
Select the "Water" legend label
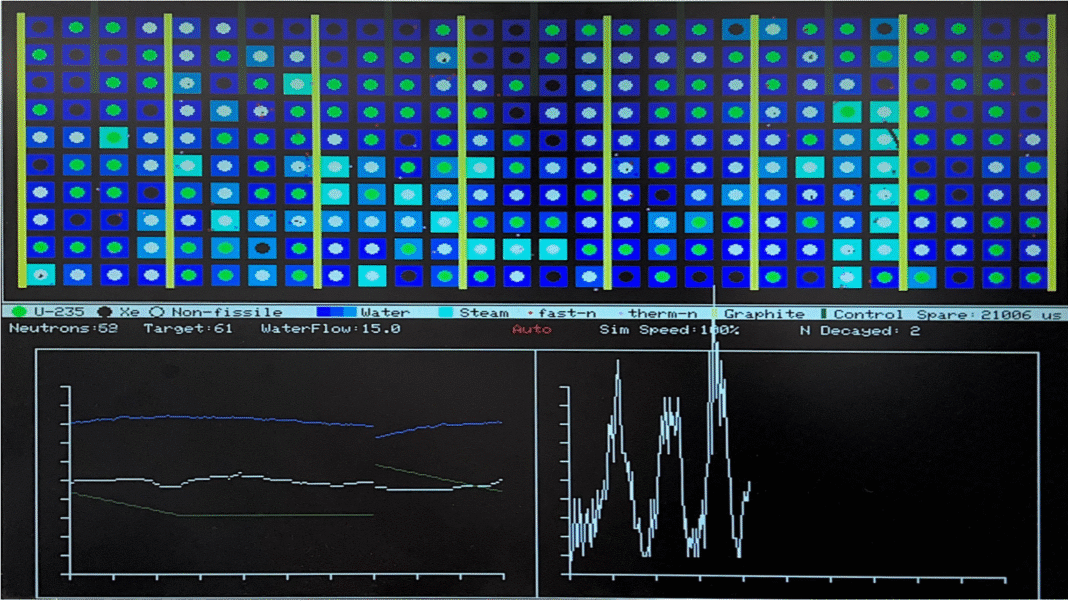[386, 312]
